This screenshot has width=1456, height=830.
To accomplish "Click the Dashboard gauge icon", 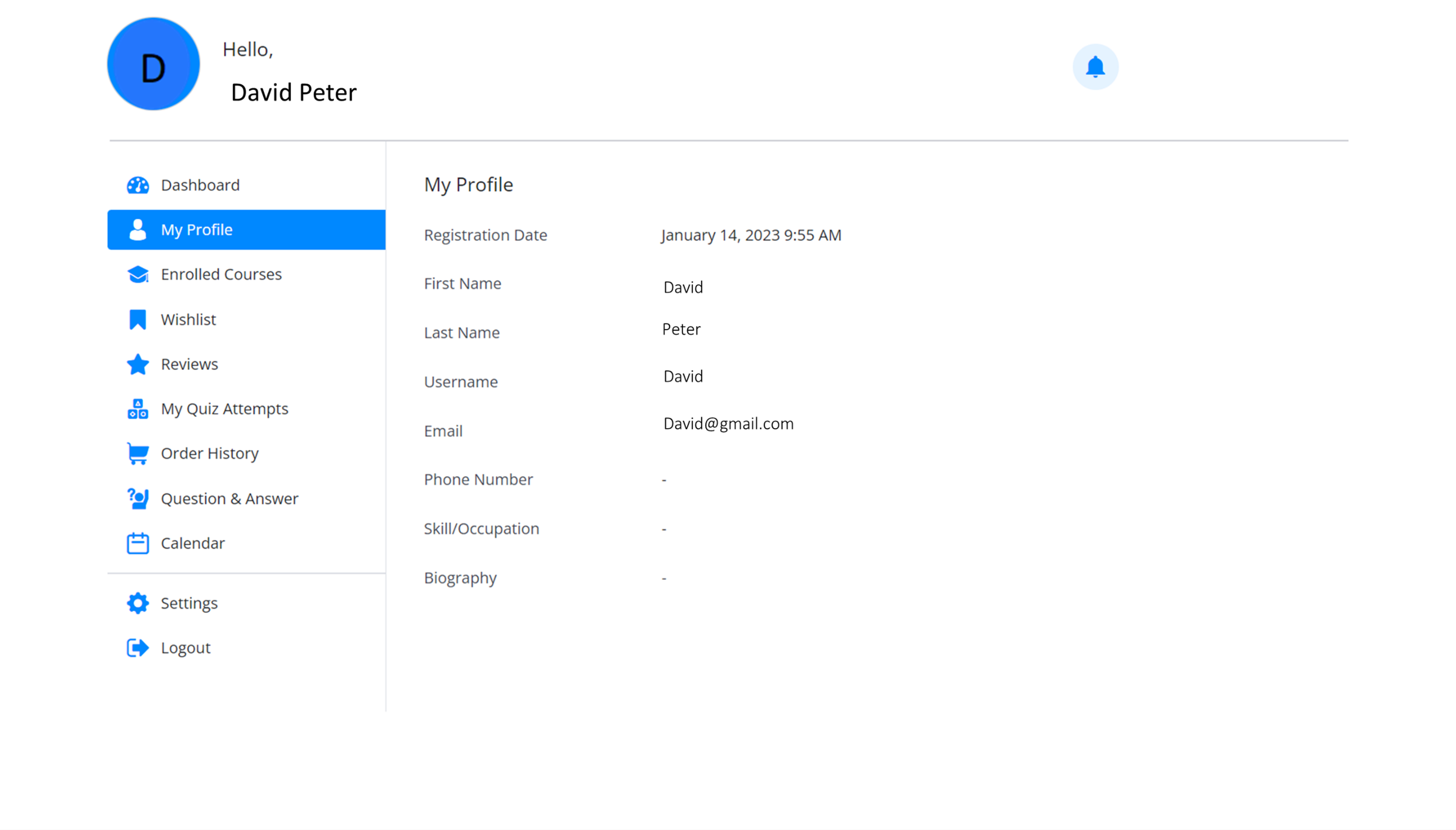I will pos(138,185).
